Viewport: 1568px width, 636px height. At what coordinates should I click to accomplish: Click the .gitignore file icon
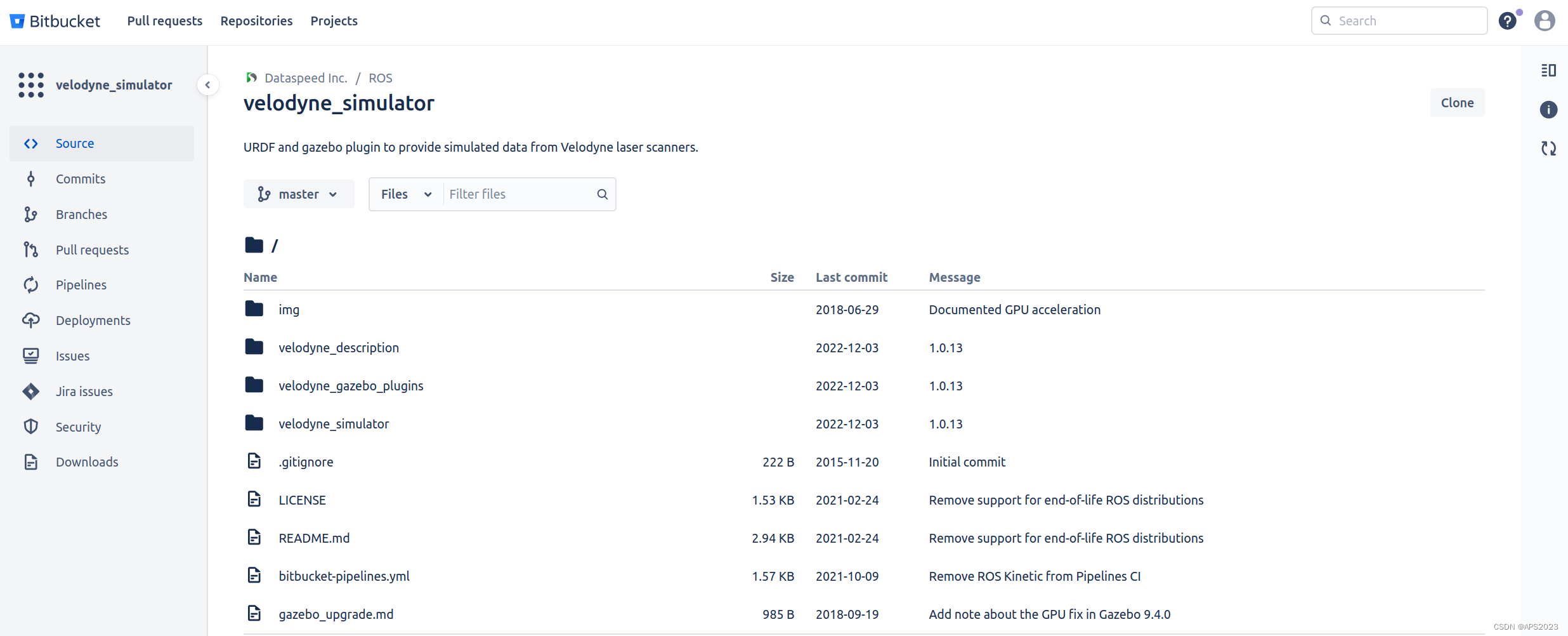(x=254, y=461)
